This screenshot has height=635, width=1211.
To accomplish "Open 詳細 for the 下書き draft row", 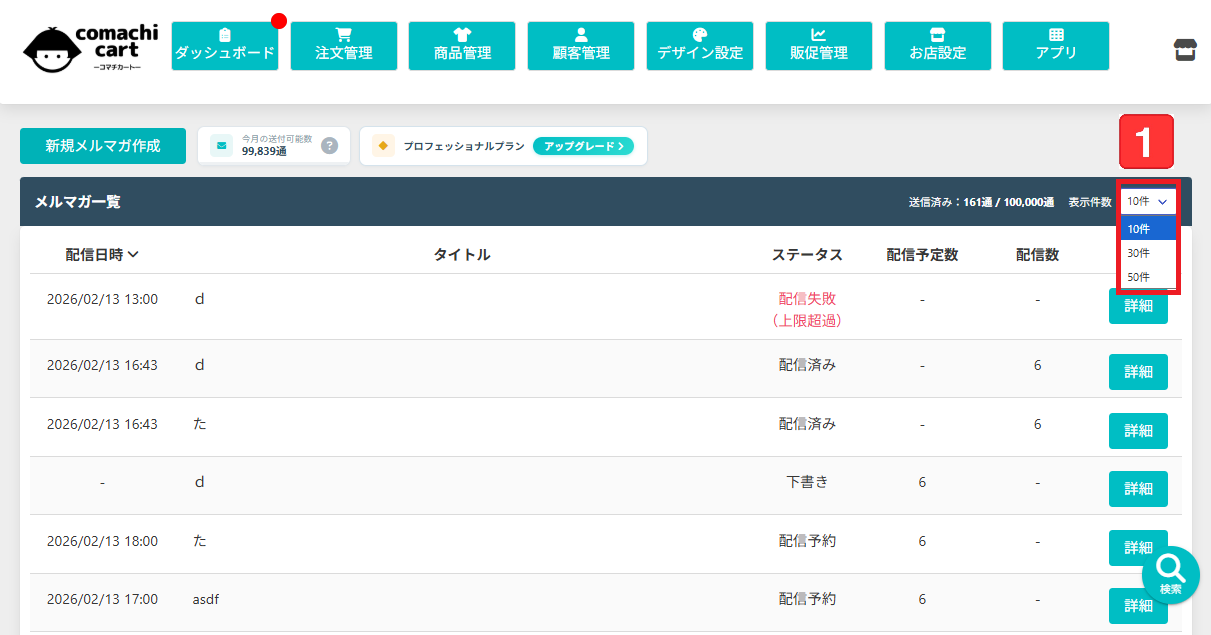I will [1138, 489].
